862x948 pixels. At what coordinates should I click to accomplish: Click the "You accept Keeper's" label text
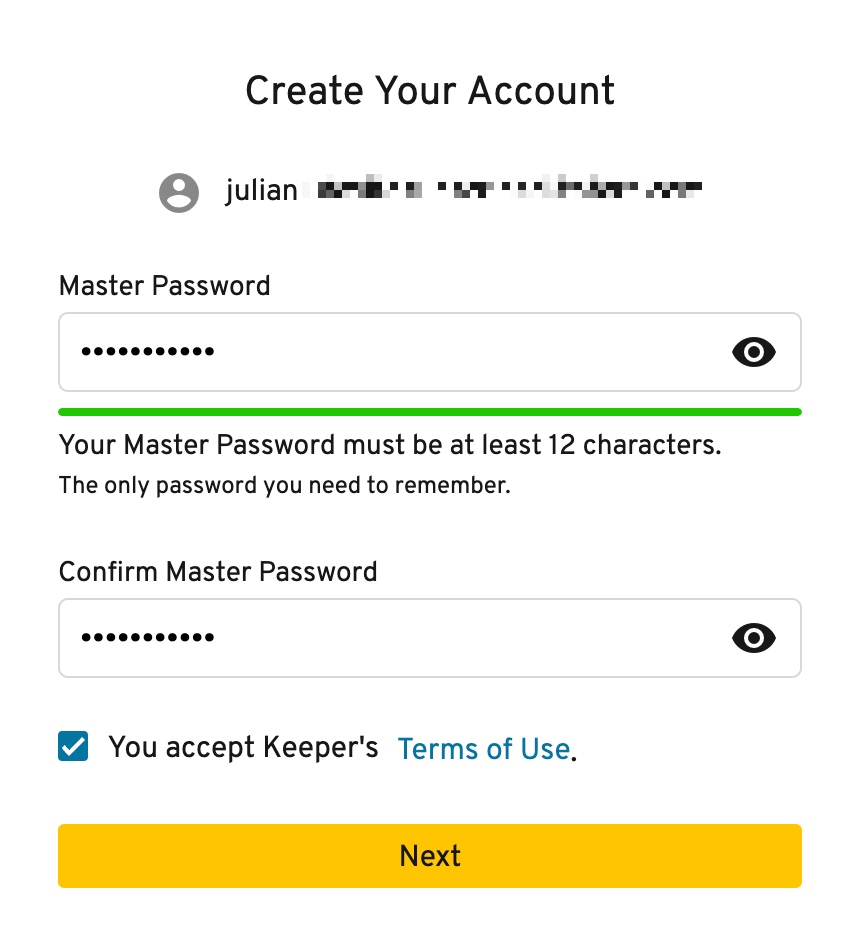pos(243,747)
